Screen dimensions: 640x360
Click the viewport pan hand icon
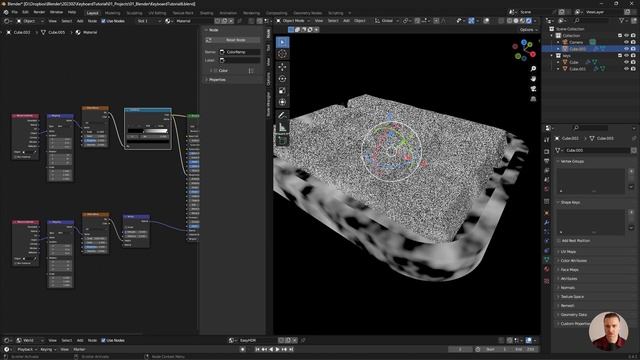[x=533, y=78]
